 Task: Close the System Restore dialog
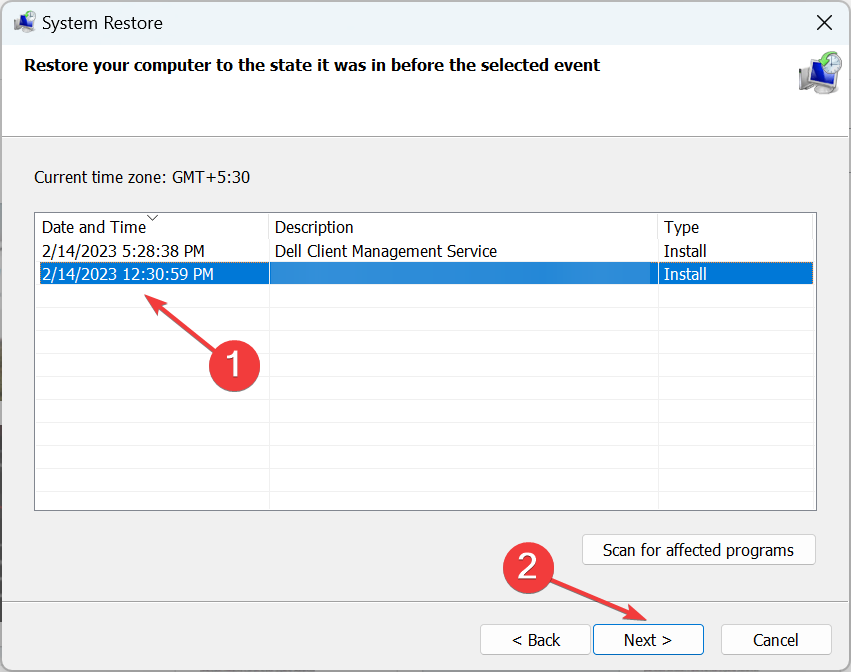824,23
